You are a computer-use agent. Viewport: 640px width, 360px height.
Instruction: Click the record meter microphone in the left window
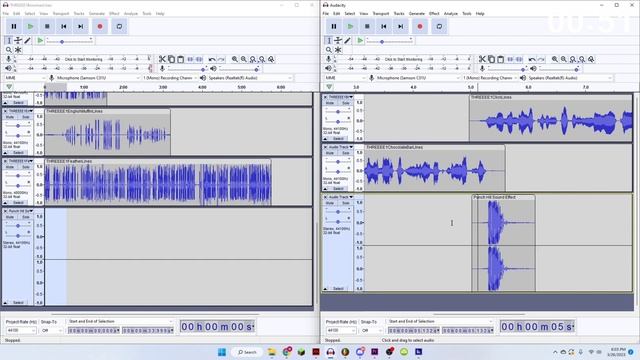coord(8,59)
